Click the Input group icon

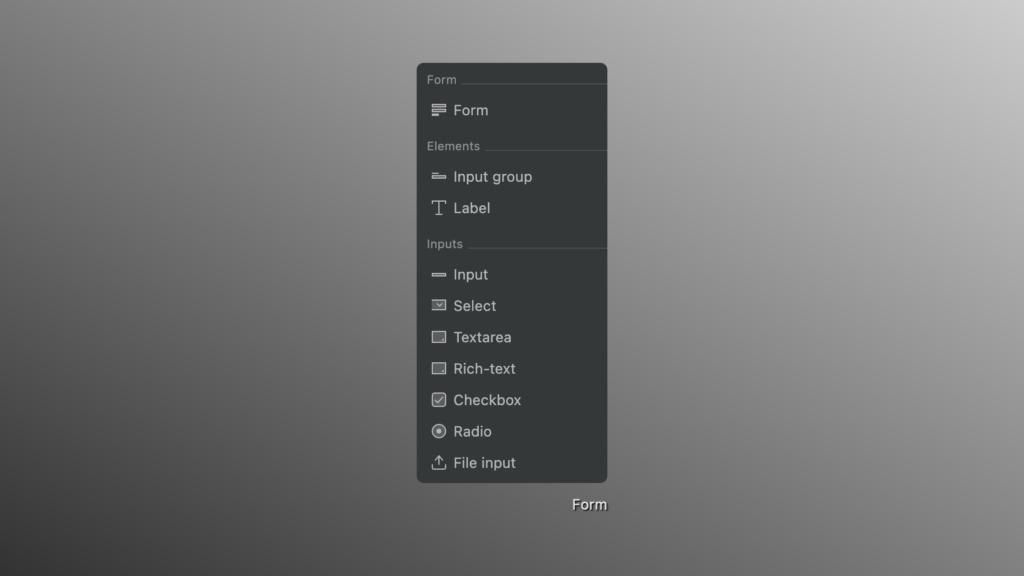point(439,177)
